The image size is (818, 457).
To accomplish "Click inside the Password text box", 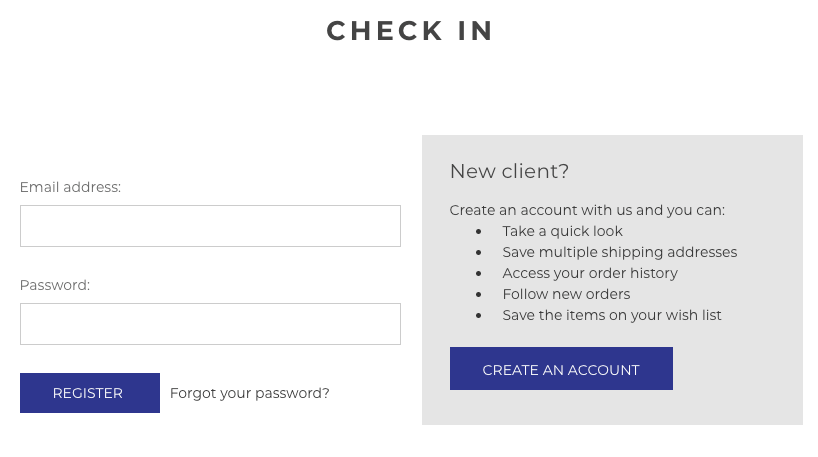I will [x=210, y=324].
